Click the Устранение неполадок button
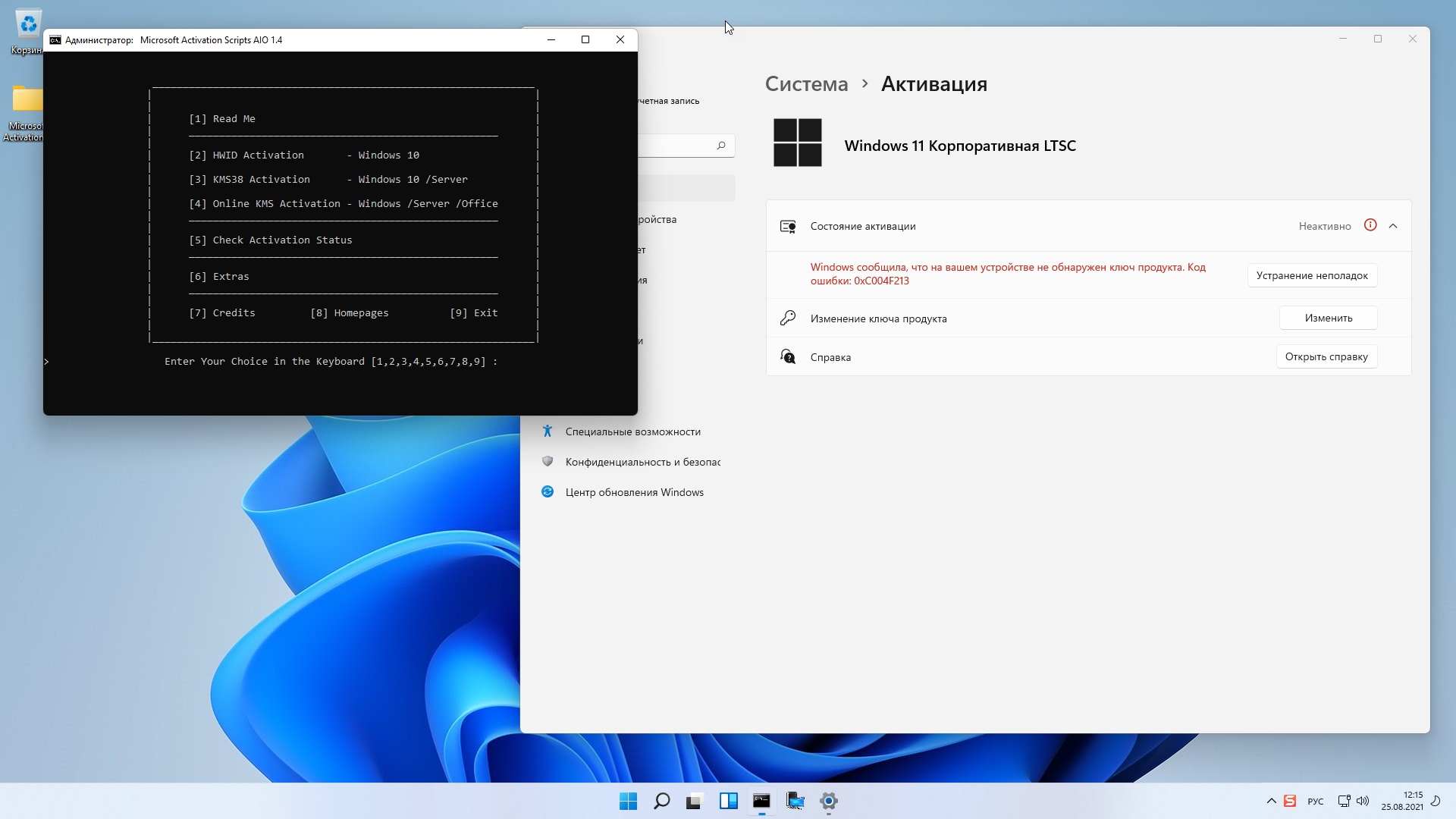This screenshot has width=1456, height=819. click(1311, 275)
